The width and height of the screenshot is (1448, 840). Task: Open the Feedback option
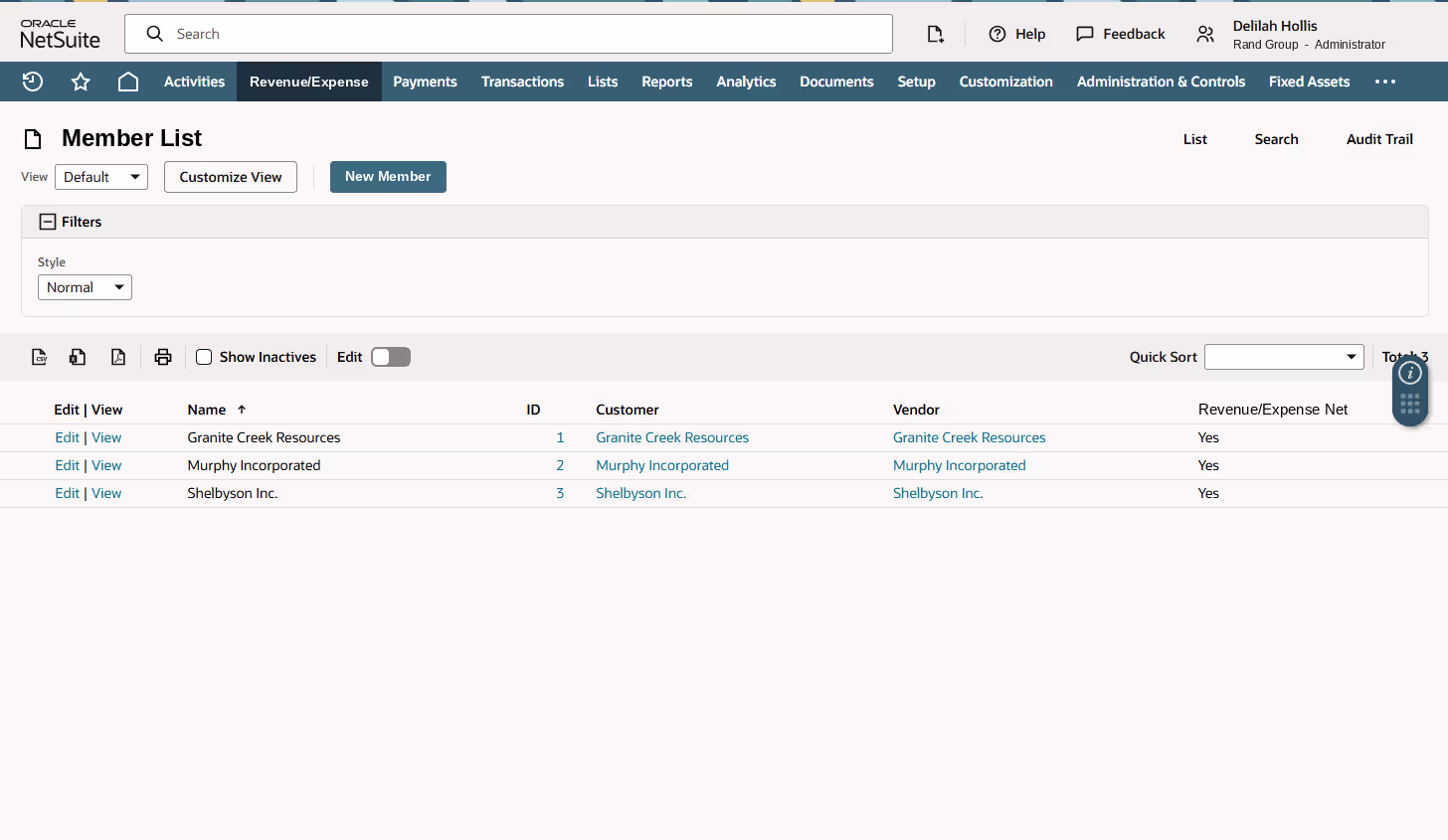pos(1121,34)
